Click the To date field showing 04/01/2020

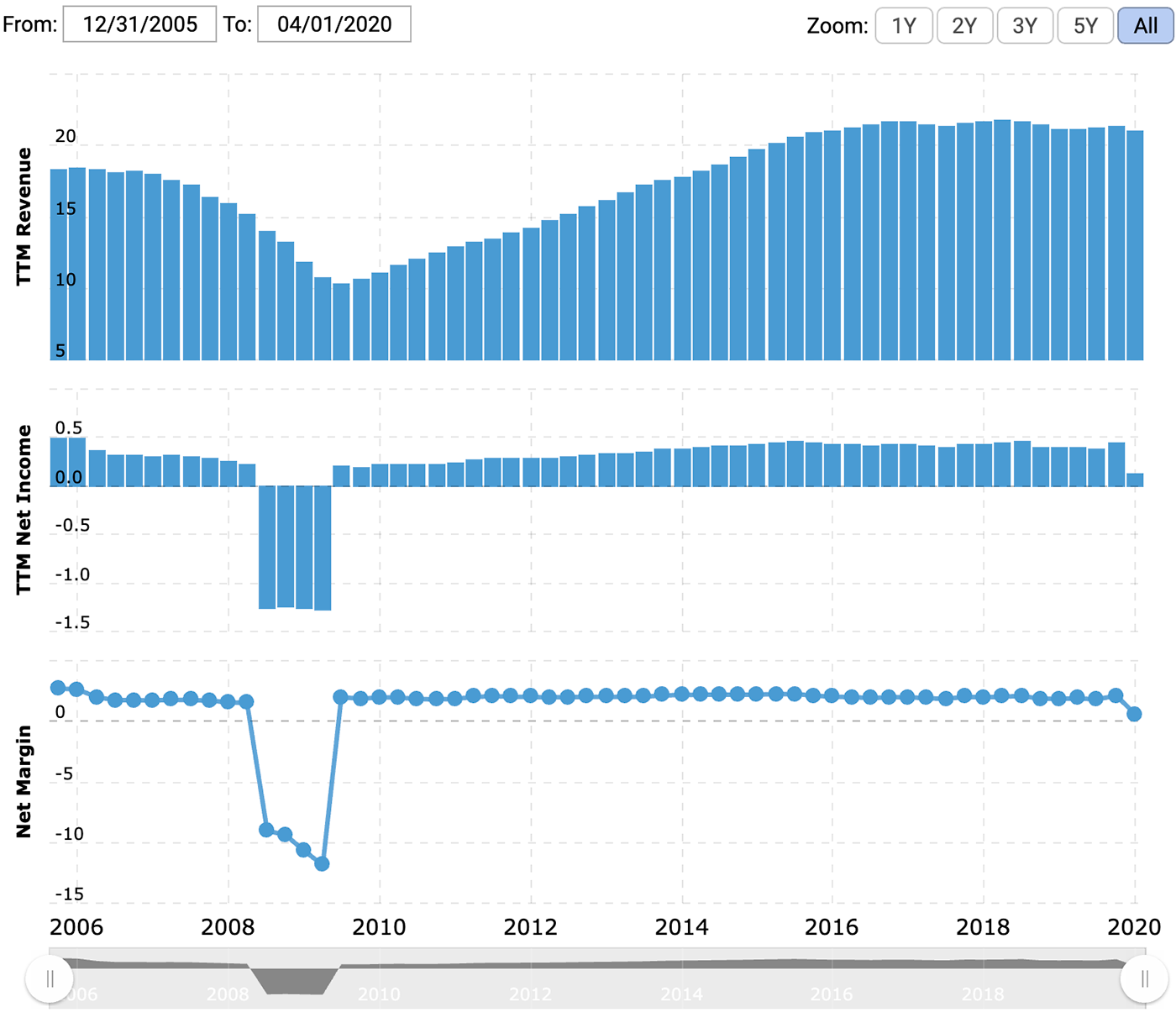pos(334,24)
